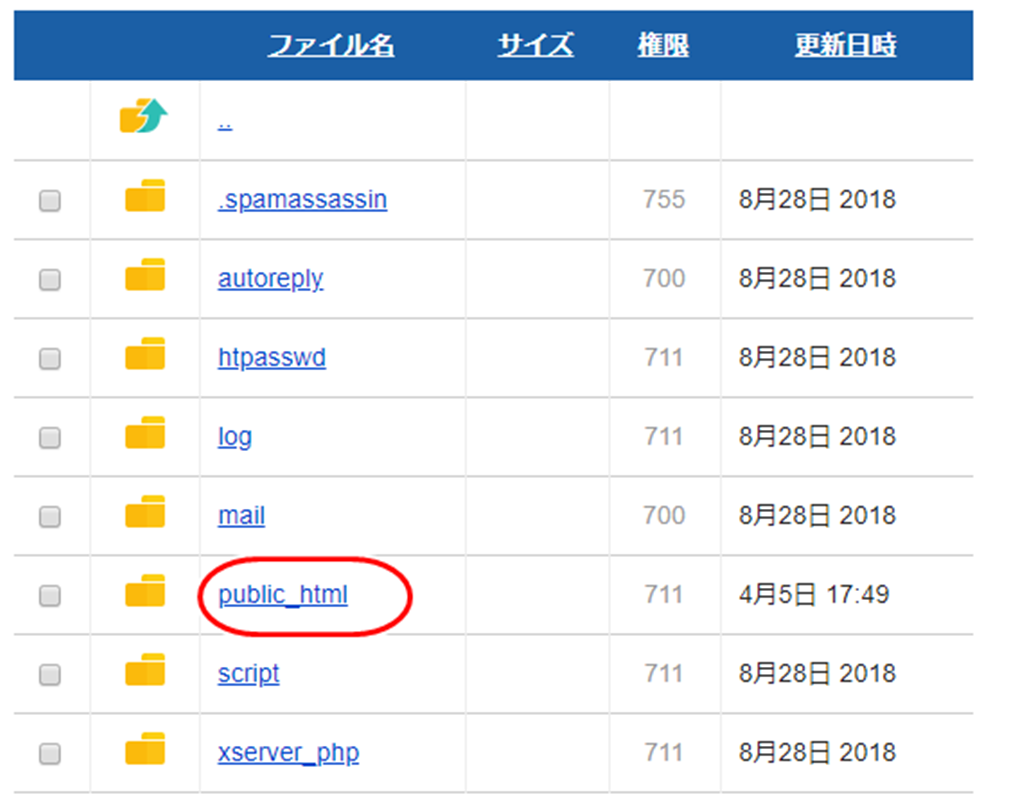The width and height of the screenshot is (1024, 808).
Task: Click the folder icon beside mail
Action: (143, 515)
